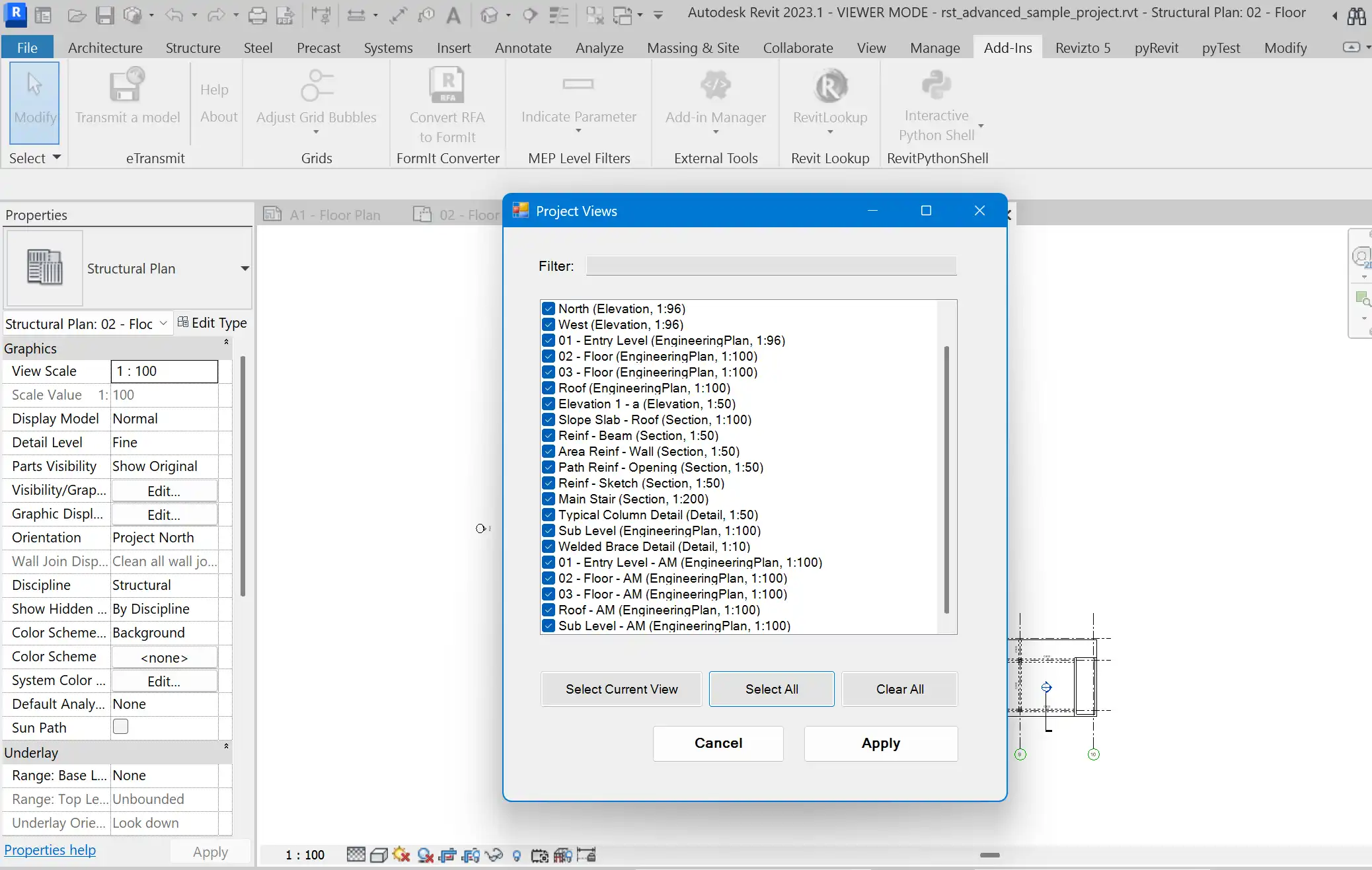The height and width of the screenshot is (870, 1372).
Task: Click the Select Current View button
Action: 621,689
